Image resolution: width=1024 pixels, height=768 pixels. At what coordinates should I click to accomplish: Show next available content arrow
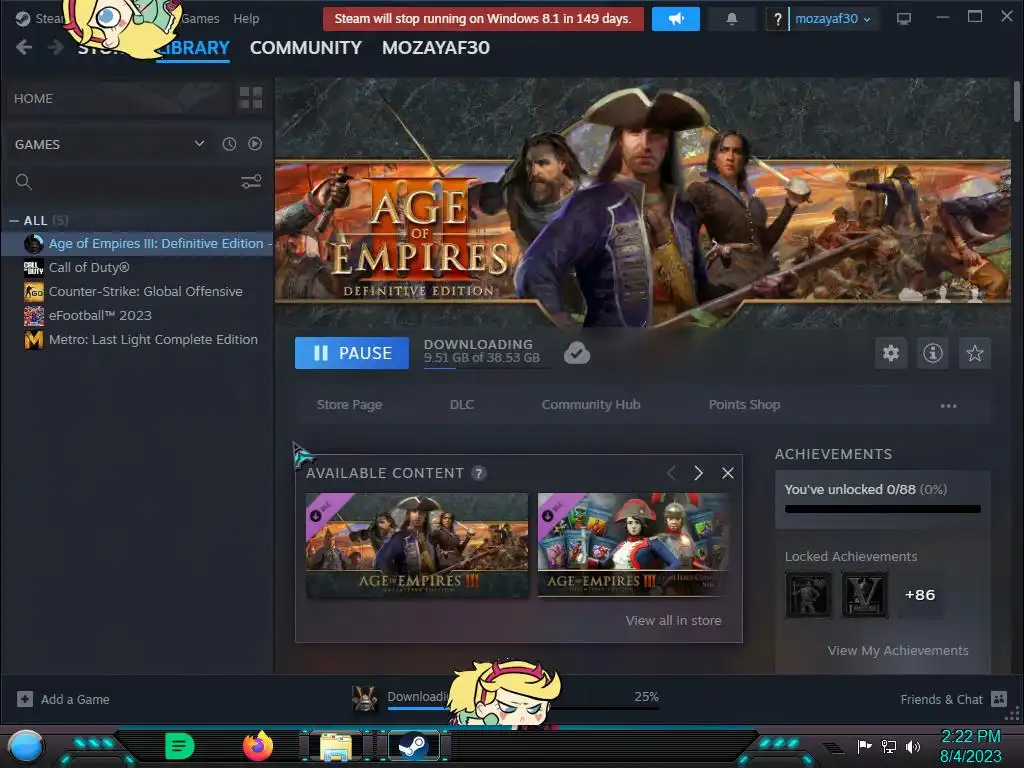tap(698, 473)
